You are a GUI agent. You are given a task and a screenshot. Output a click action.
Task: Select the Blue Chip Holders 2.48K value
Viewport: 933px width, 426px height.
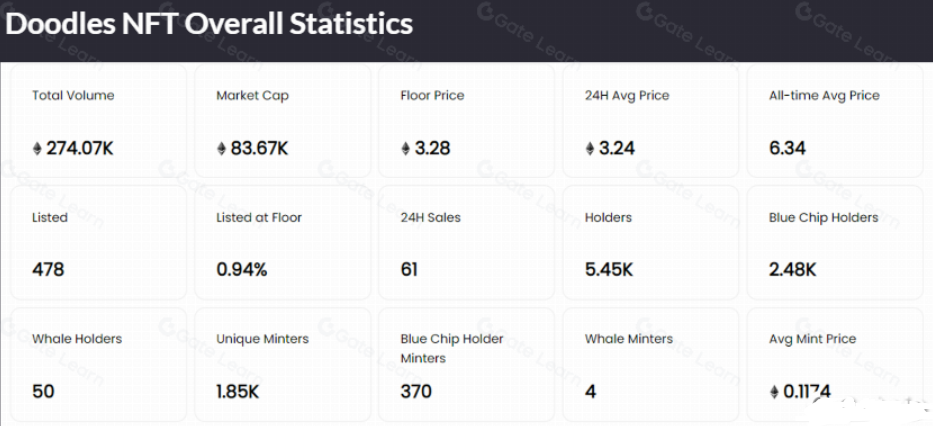pos(793,269)
